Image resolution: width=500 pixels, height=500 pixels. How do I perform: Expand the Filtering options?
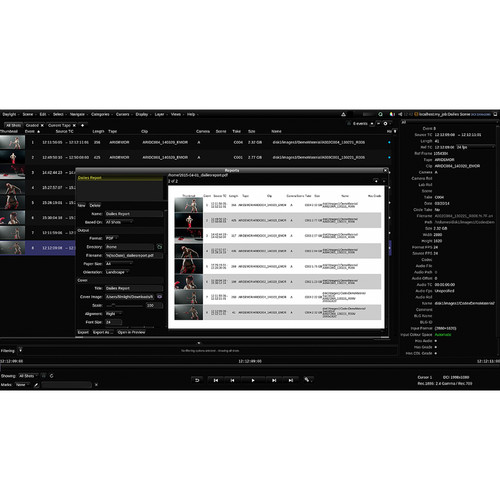(20, 350)
